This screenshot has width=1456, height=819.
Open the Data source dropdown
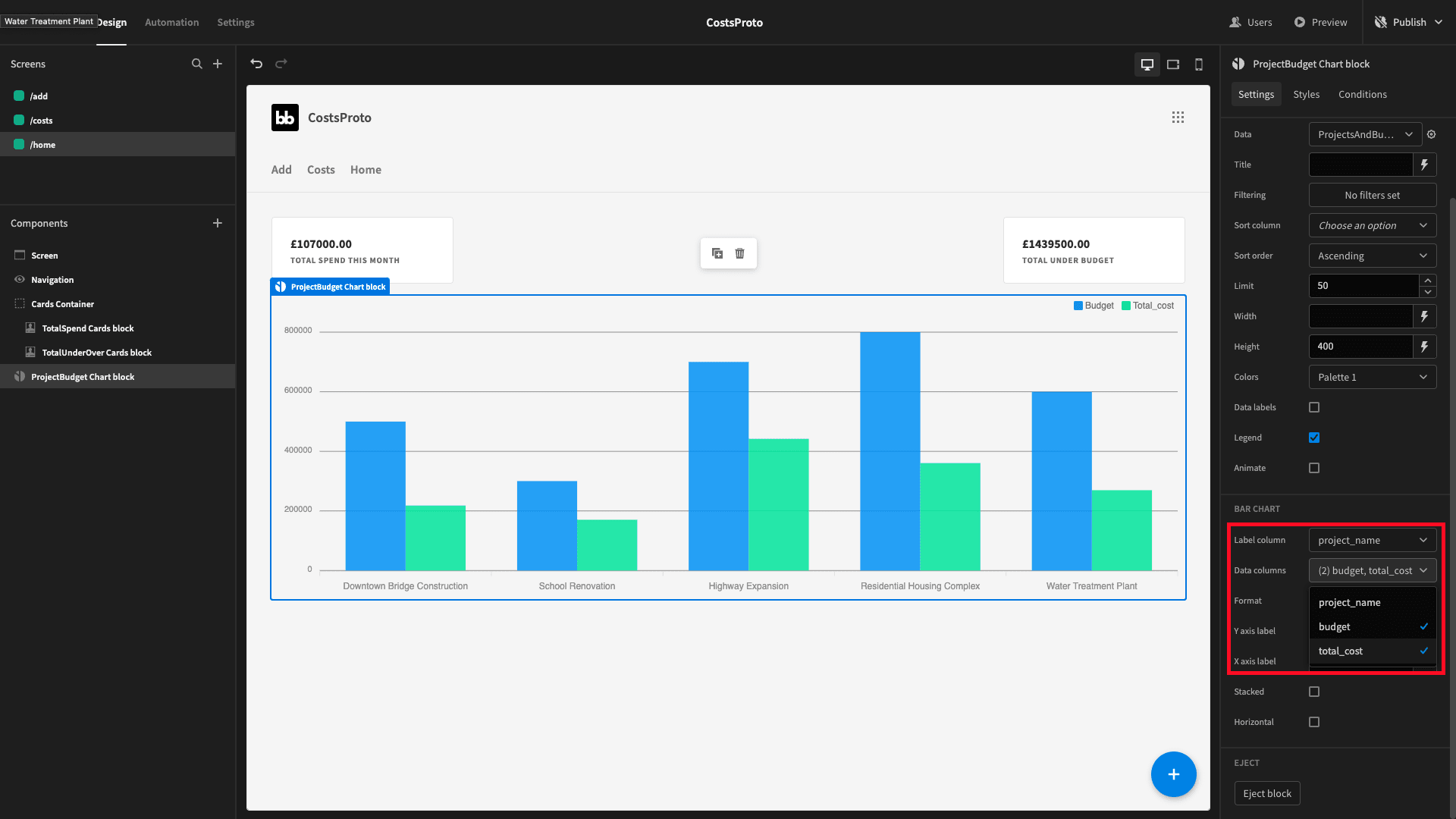[1365, 134]
